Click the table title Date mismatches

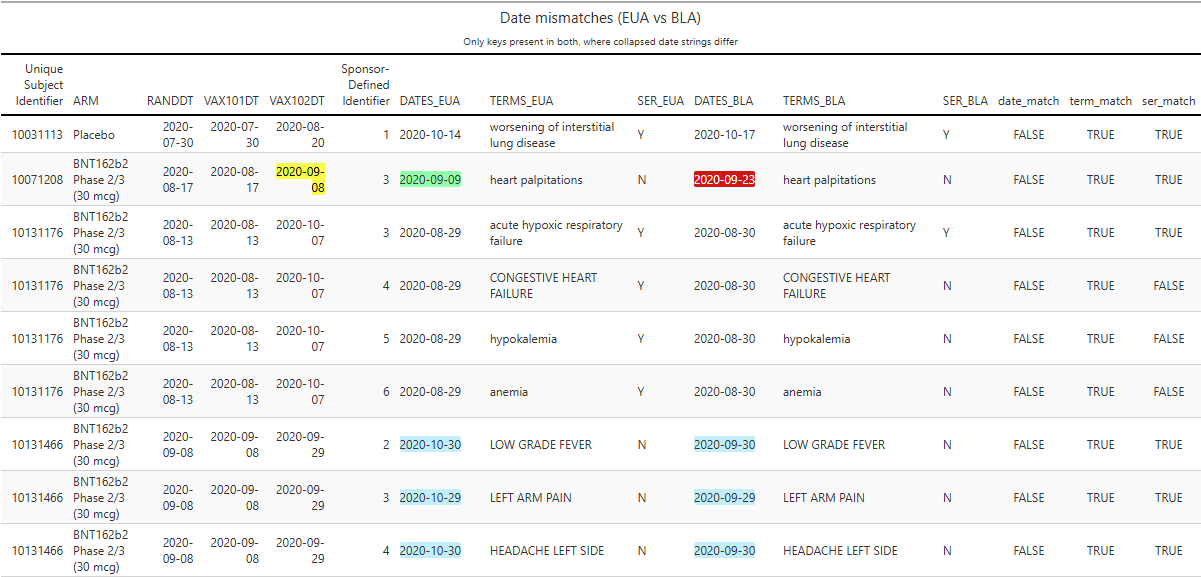(x=600, y=19)
